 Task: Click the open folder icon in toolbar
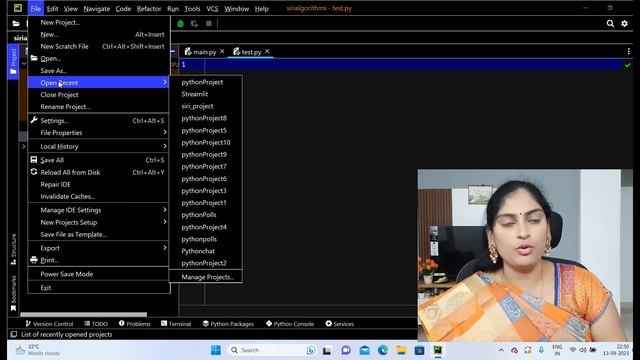(16, 24)
